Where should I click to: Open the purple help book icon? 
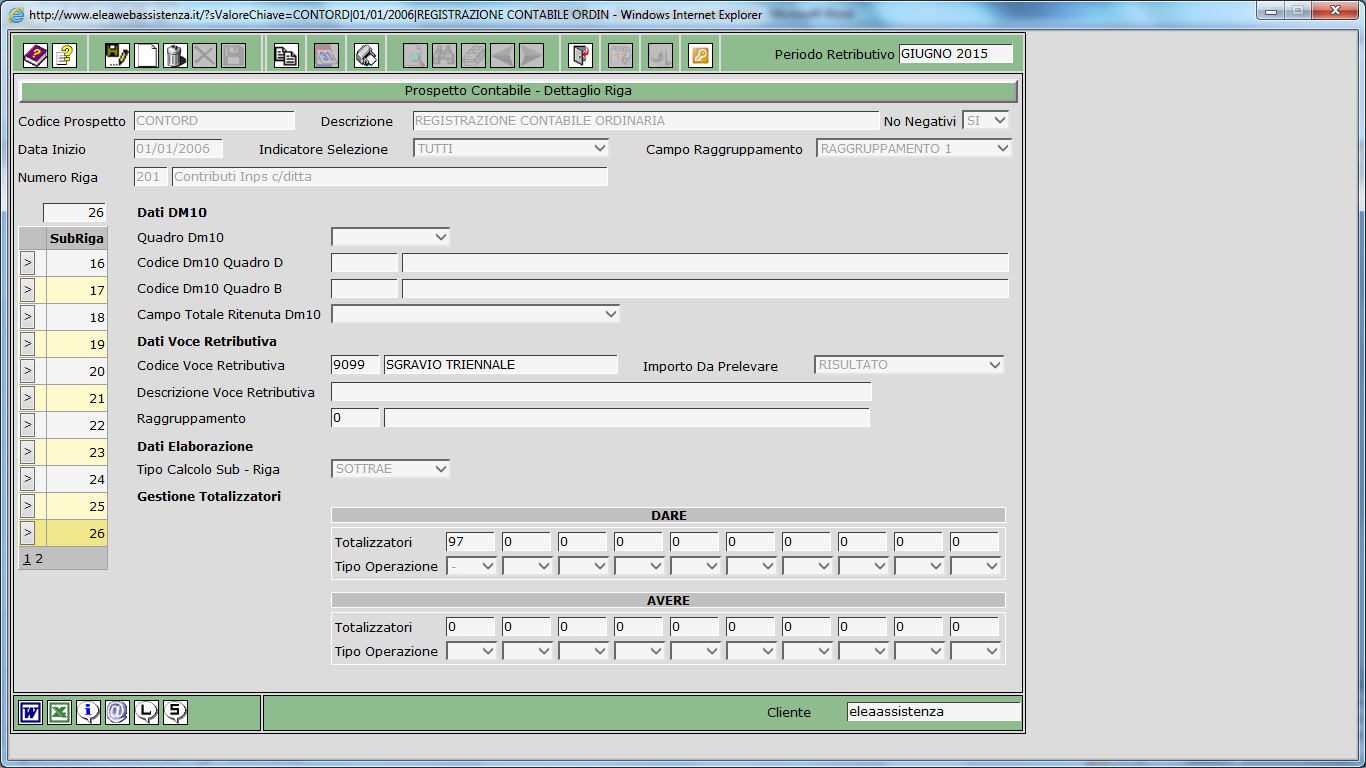pyautogui.click(x=36, y=55)
